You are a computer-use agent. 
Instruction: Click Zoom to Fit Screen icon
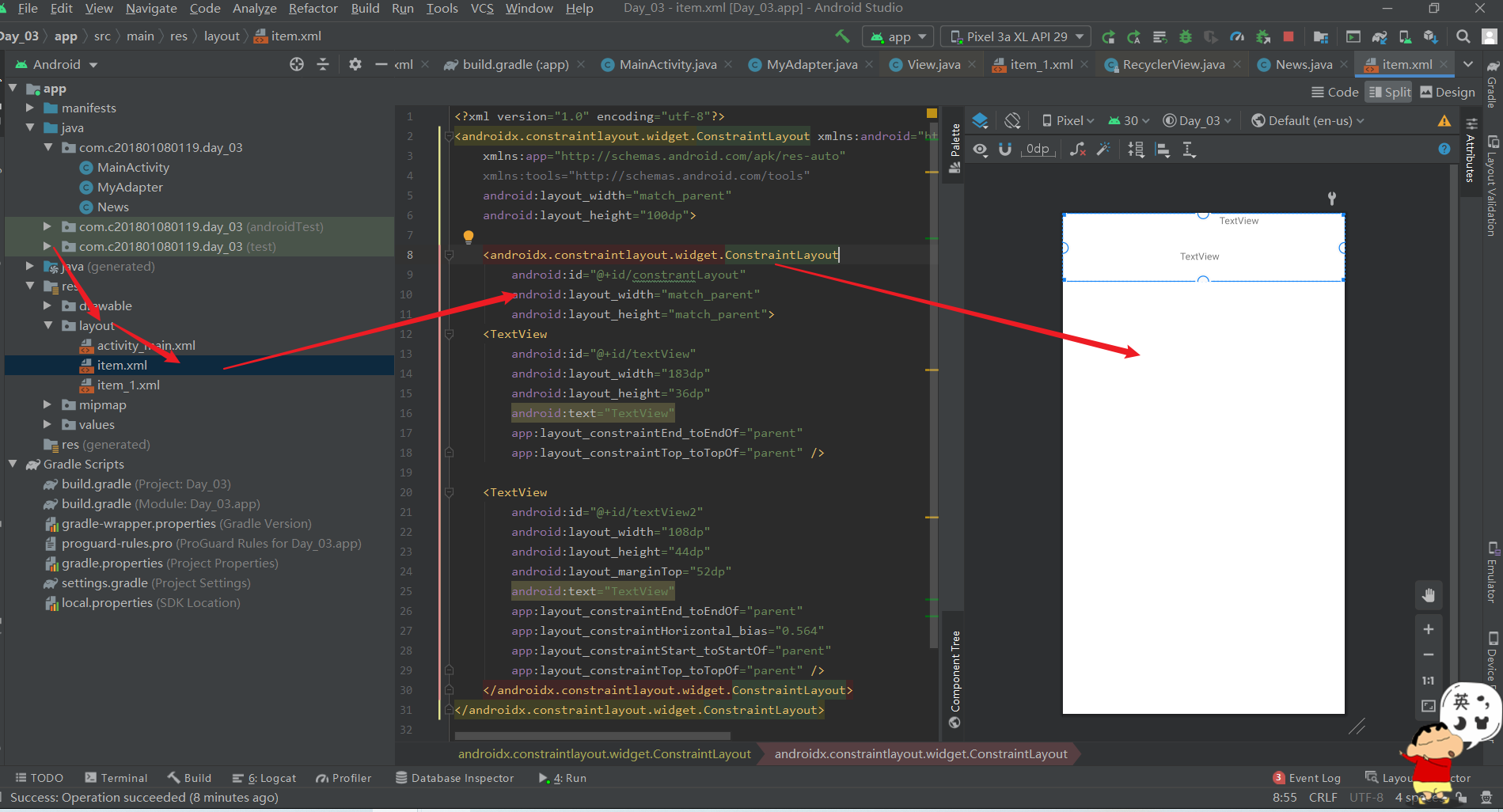click(x=1429, y=706)
